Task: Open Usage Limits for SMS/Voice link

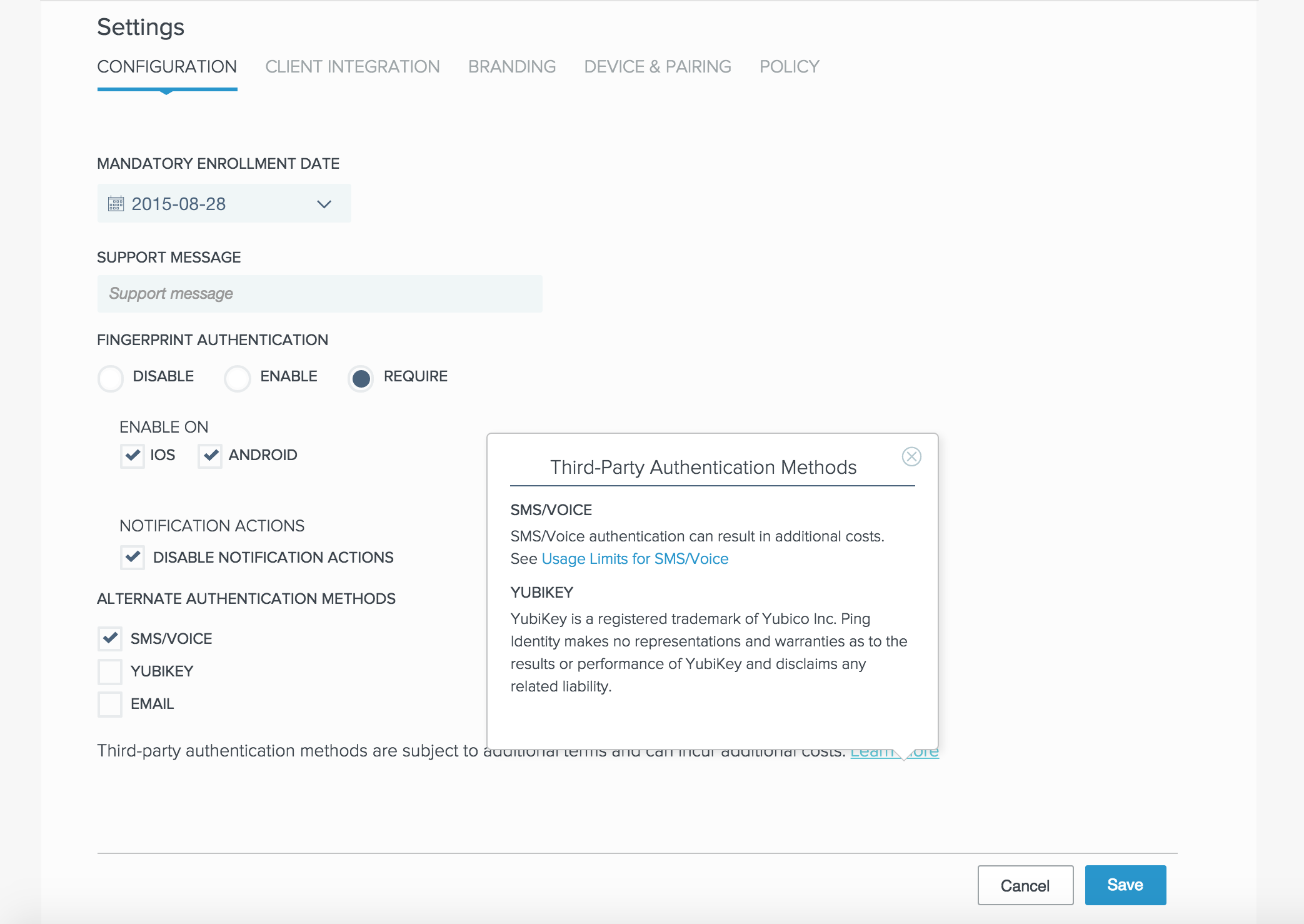Action: pyautogui.click(x=634, y=559)
